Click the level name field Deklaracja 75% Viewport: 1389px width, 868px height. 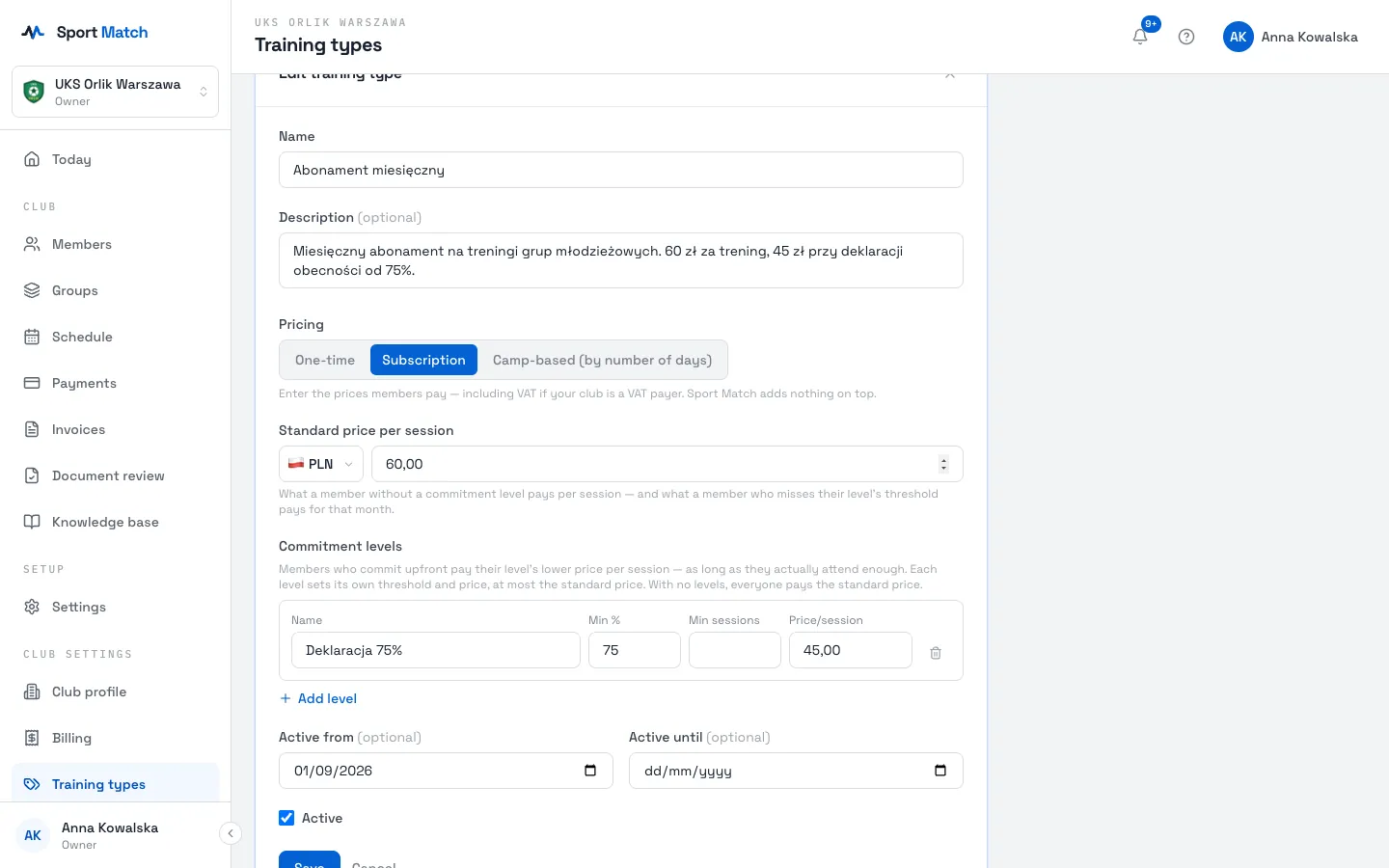pyautogui.click(x=436, y=650)
